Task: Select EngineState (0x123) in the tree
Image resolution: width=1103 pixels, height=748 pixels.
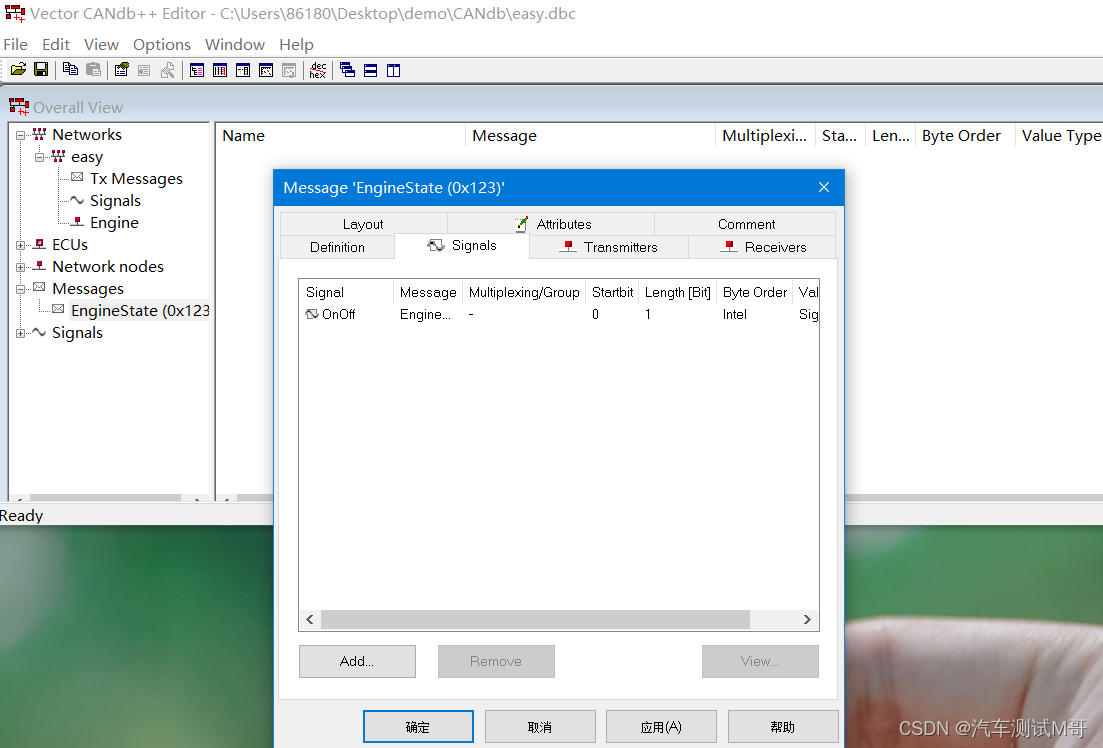Action: [x=140, y=310]
